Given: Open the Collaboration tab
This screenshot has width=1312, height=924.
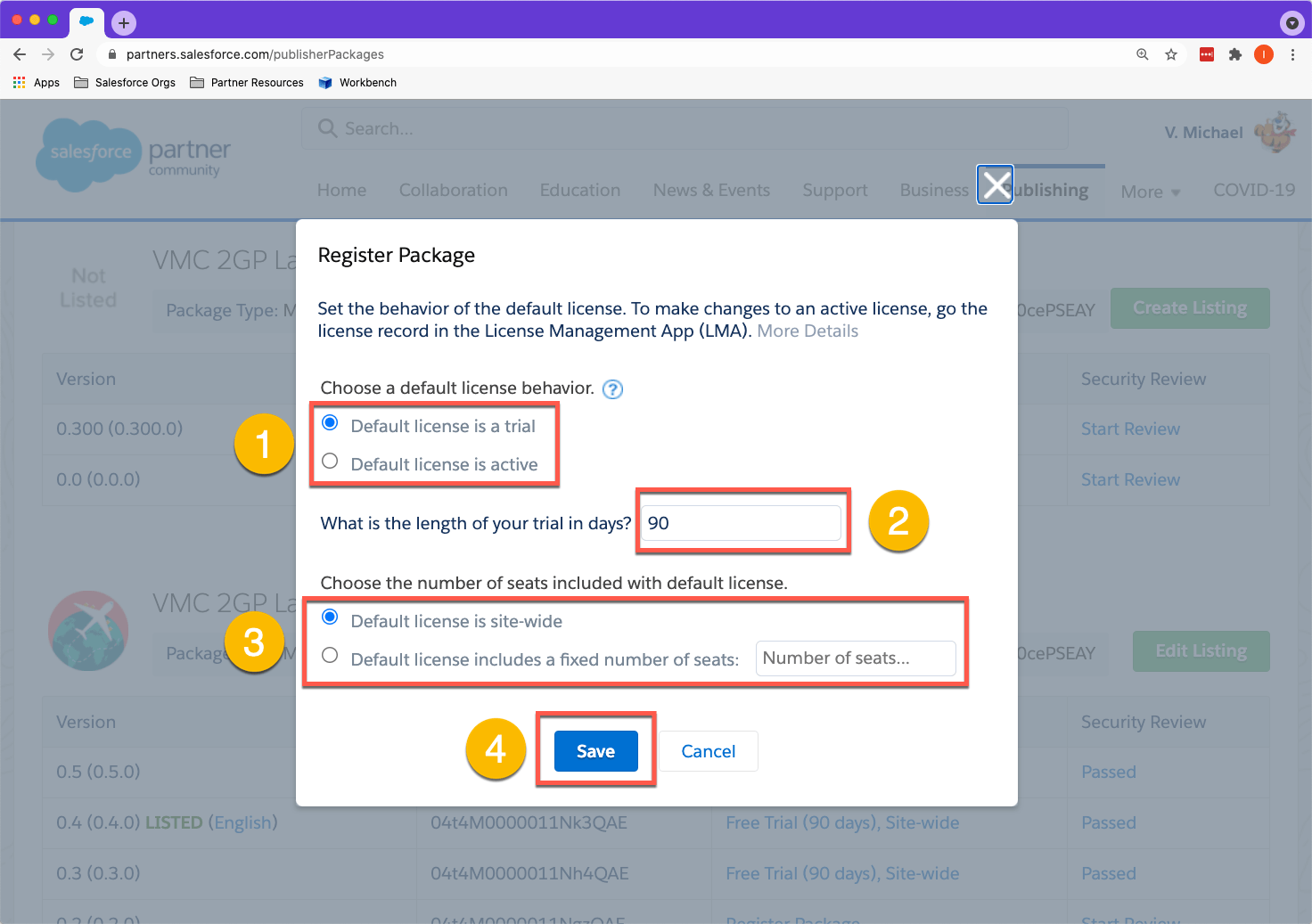Looking at the screenshot, I should tap(453, 190).
